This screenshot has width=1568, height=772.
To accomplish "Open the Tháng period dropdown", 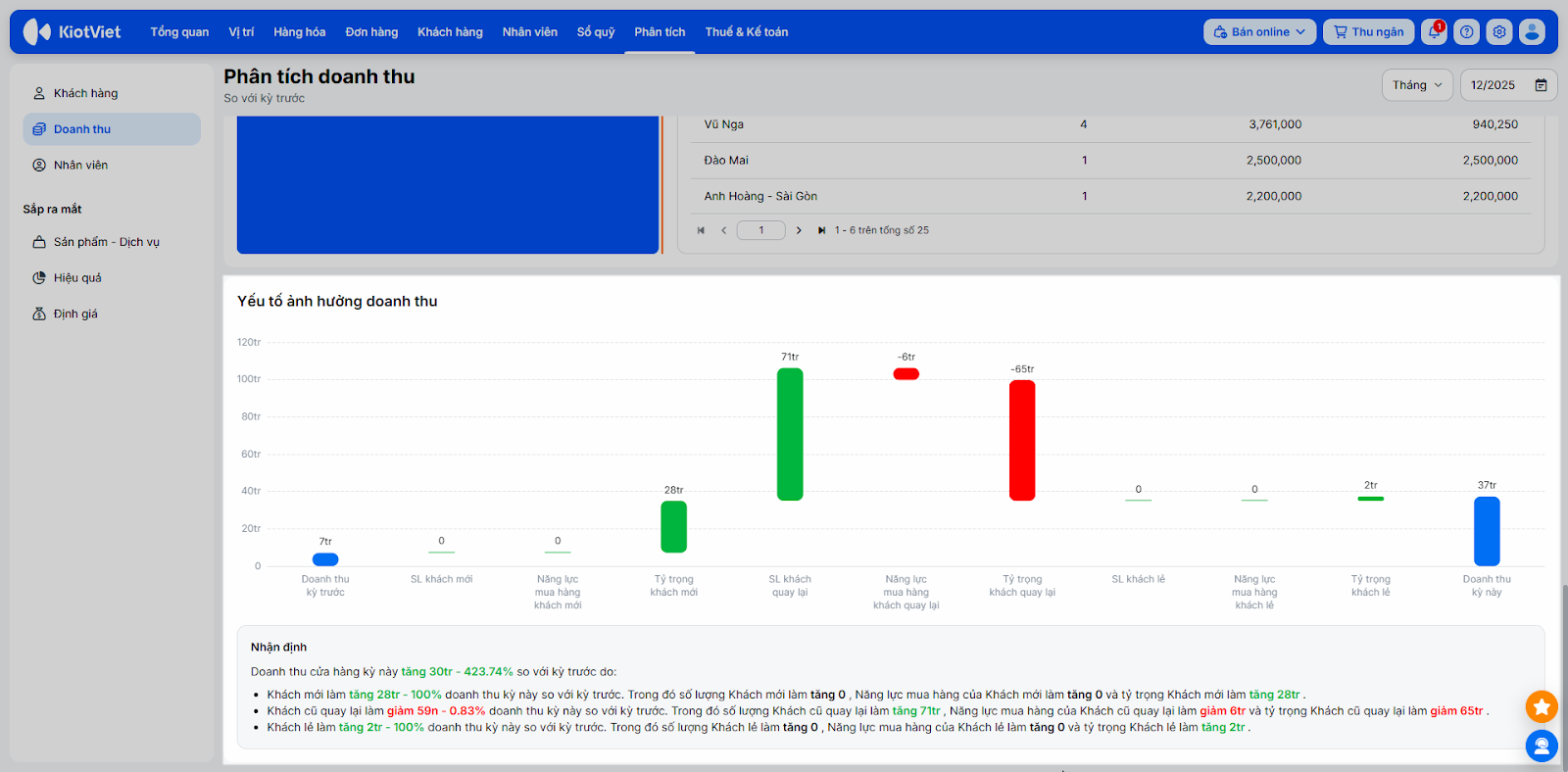I will (x=1417, y=85).
